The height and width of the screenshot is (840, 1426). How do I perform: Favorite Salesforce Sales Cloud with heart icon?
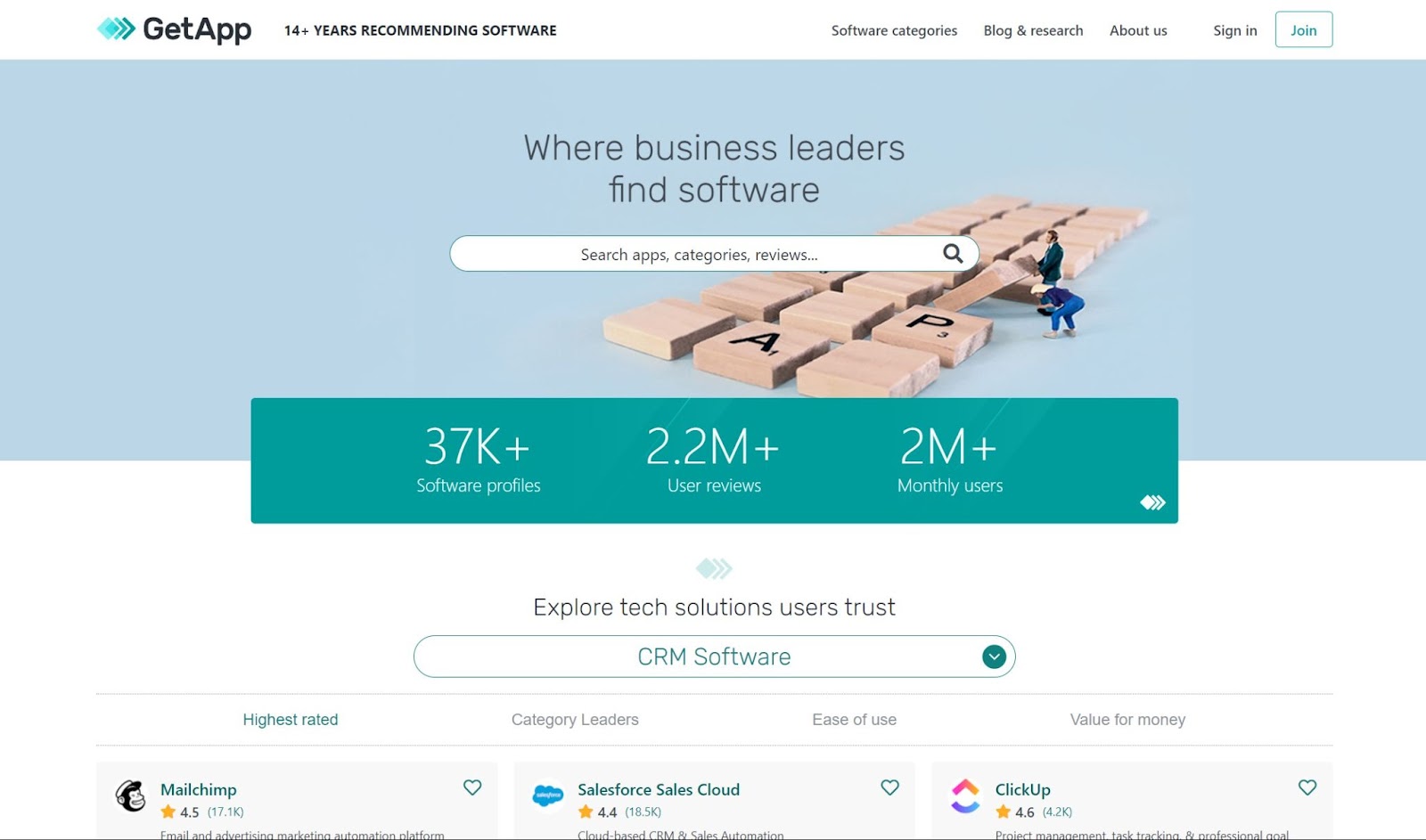click(889, 787)
